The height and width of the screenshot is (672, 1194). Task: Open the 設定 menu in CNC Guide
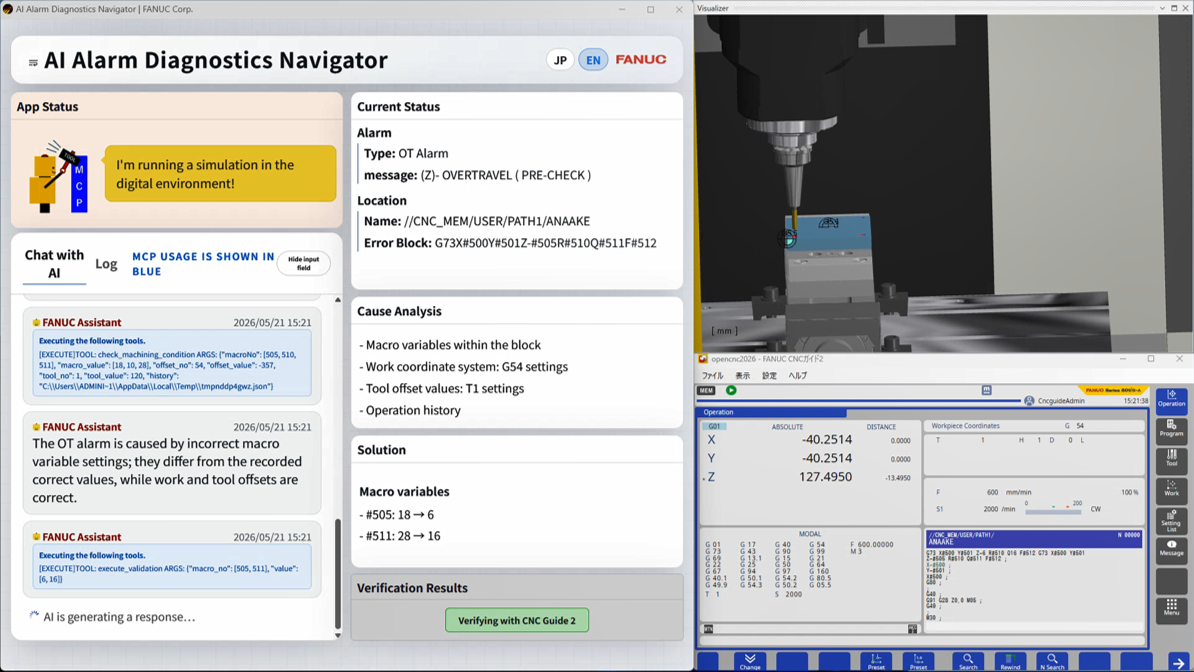[x=769, y=376]
